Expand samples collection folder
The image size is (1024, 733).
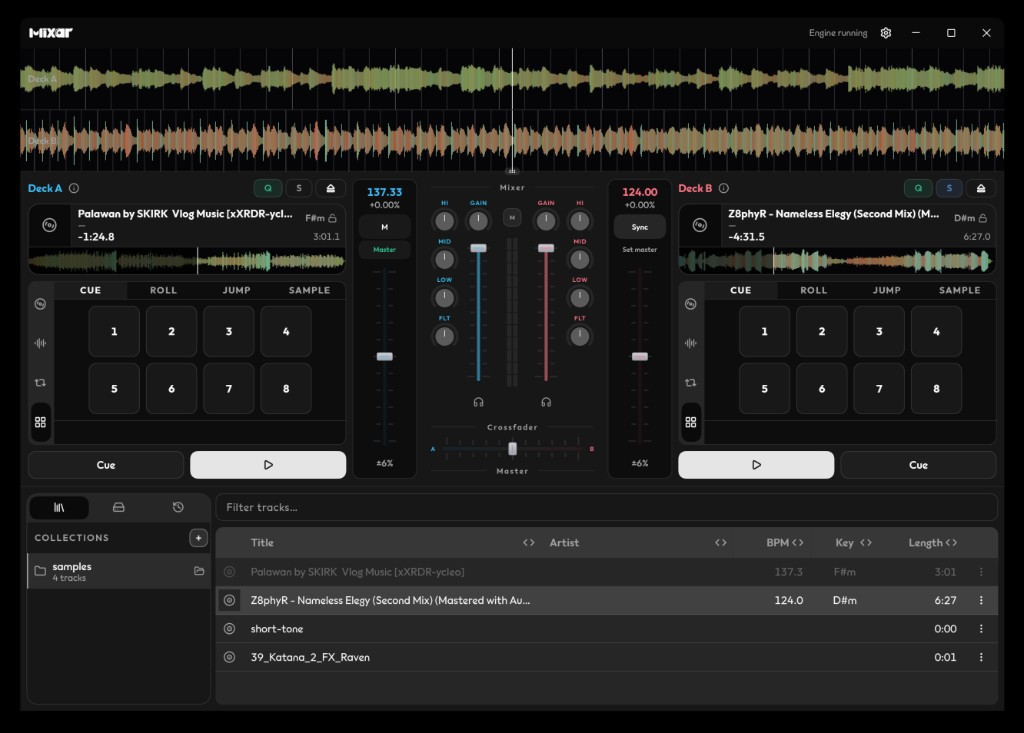tap(40, 571)
